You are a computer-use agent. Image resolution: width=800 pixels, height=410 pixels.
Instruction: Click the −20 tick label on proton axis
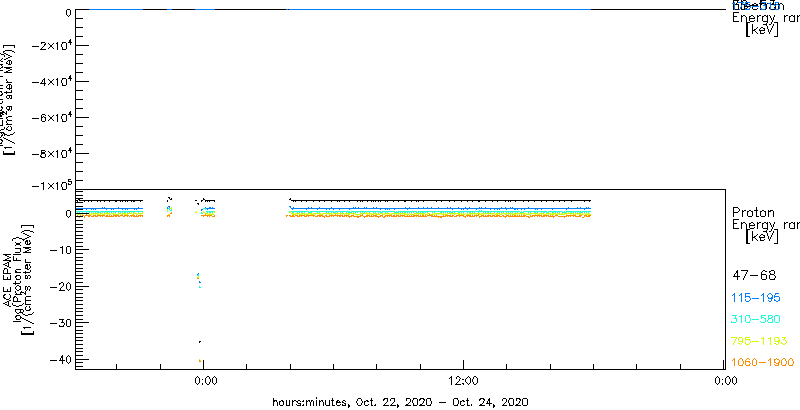pos(59,287)
